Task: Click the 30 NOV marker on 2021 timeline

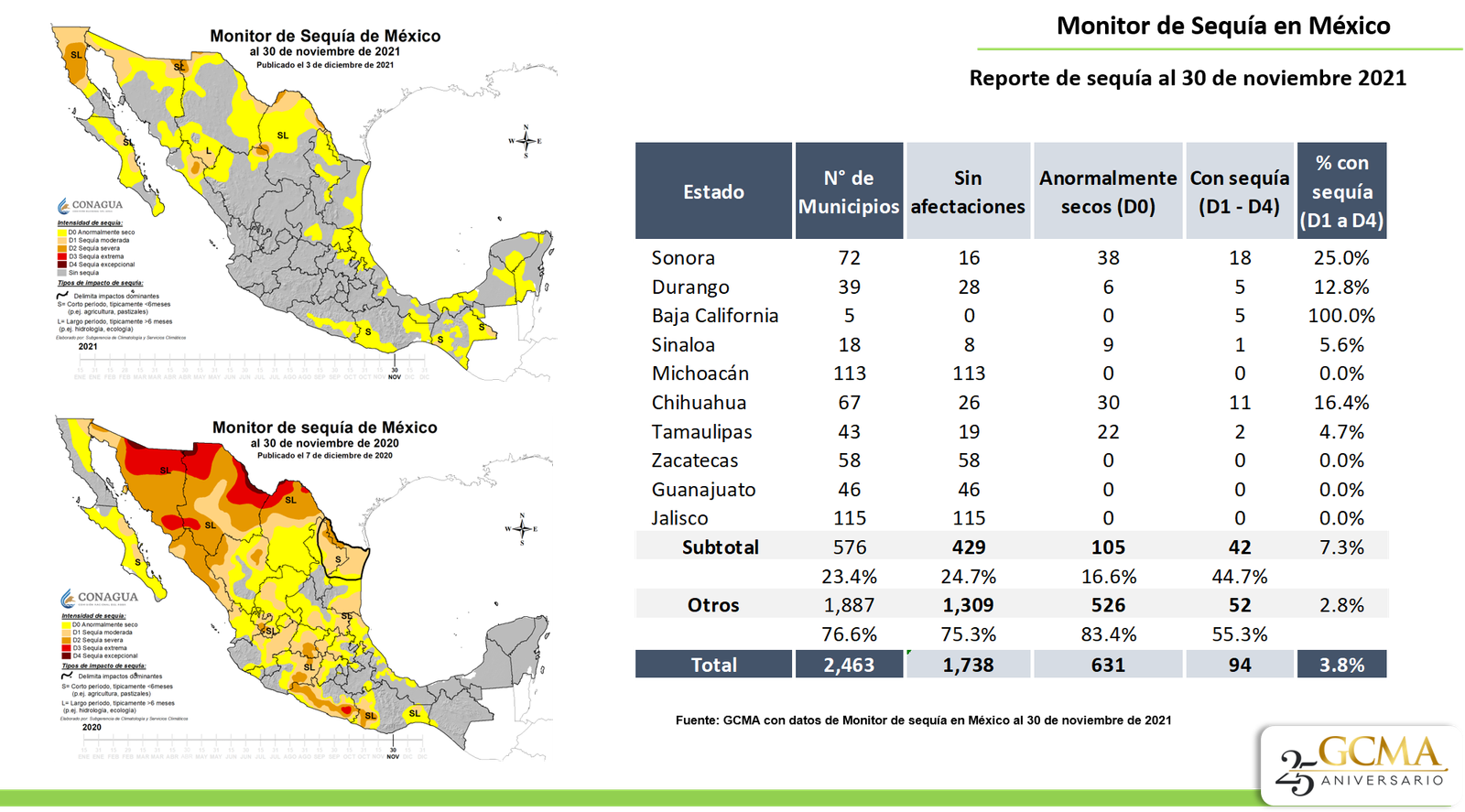Action: point(395,374)
